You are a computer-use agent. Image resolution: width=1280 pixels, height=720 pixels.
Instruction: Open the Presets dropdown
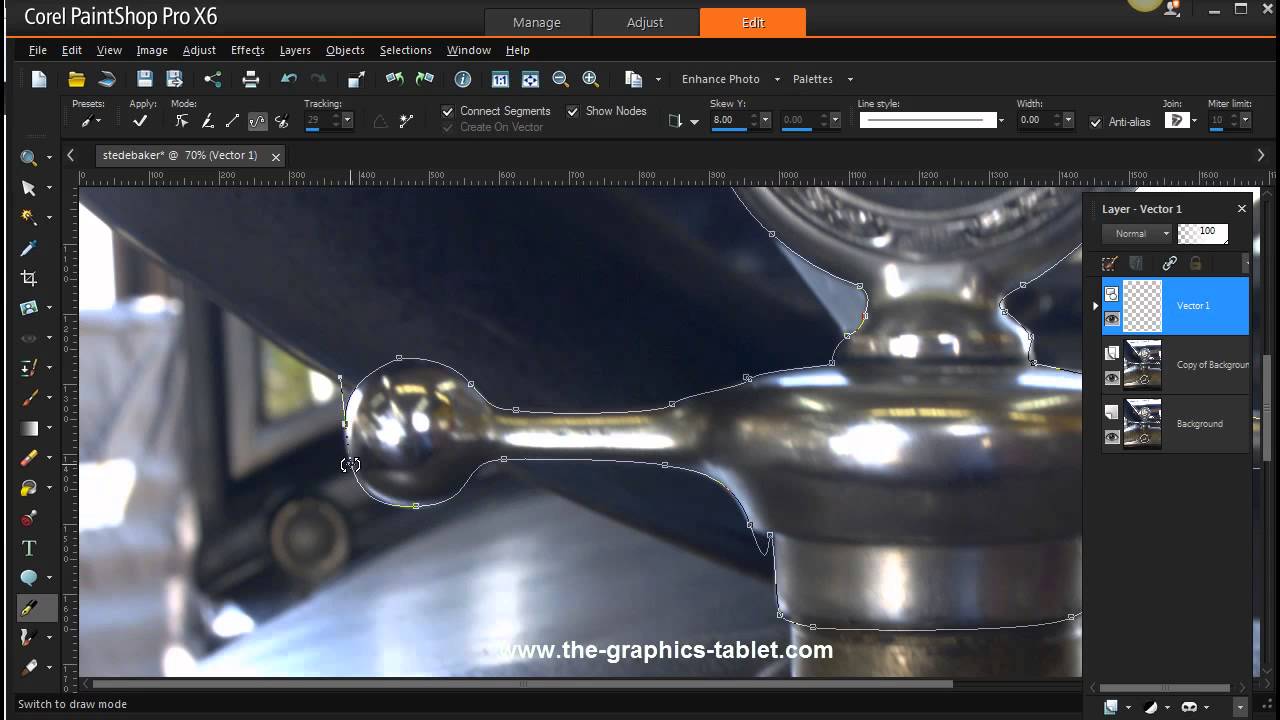coord(91,121)
